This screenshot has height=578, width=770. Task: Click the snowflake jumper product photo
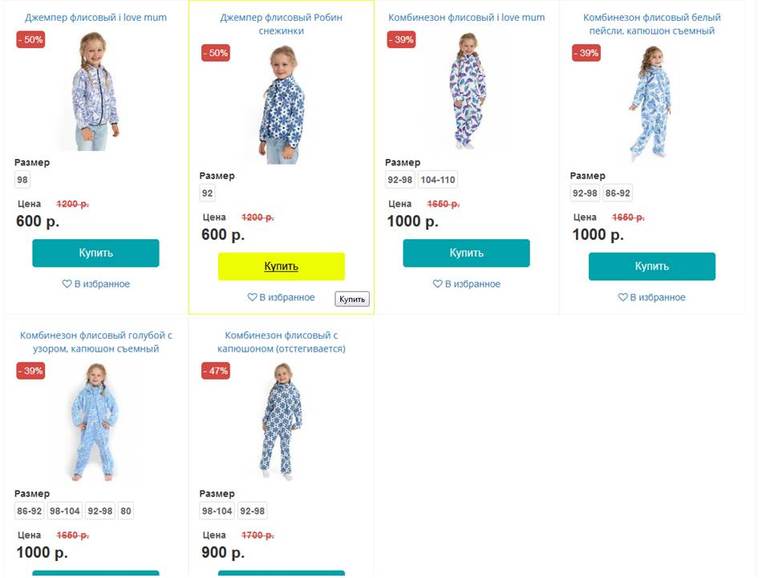(281, 105)
